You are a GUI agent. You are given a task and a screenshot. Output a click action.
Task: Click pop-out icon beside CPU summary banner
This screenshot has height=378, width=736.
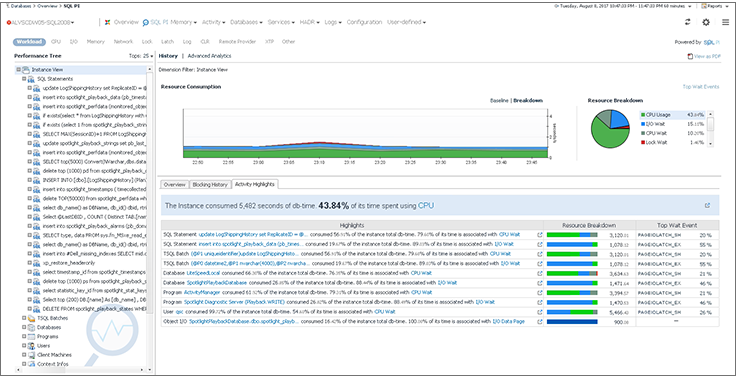707,205
